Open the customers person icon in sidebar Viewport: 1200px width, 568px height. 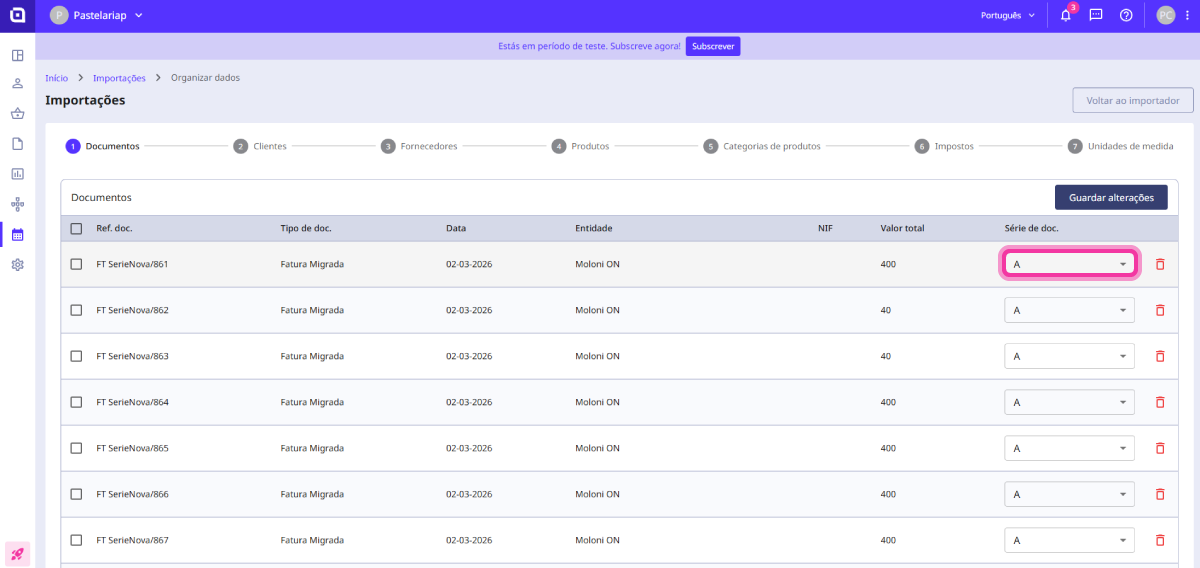17,83
